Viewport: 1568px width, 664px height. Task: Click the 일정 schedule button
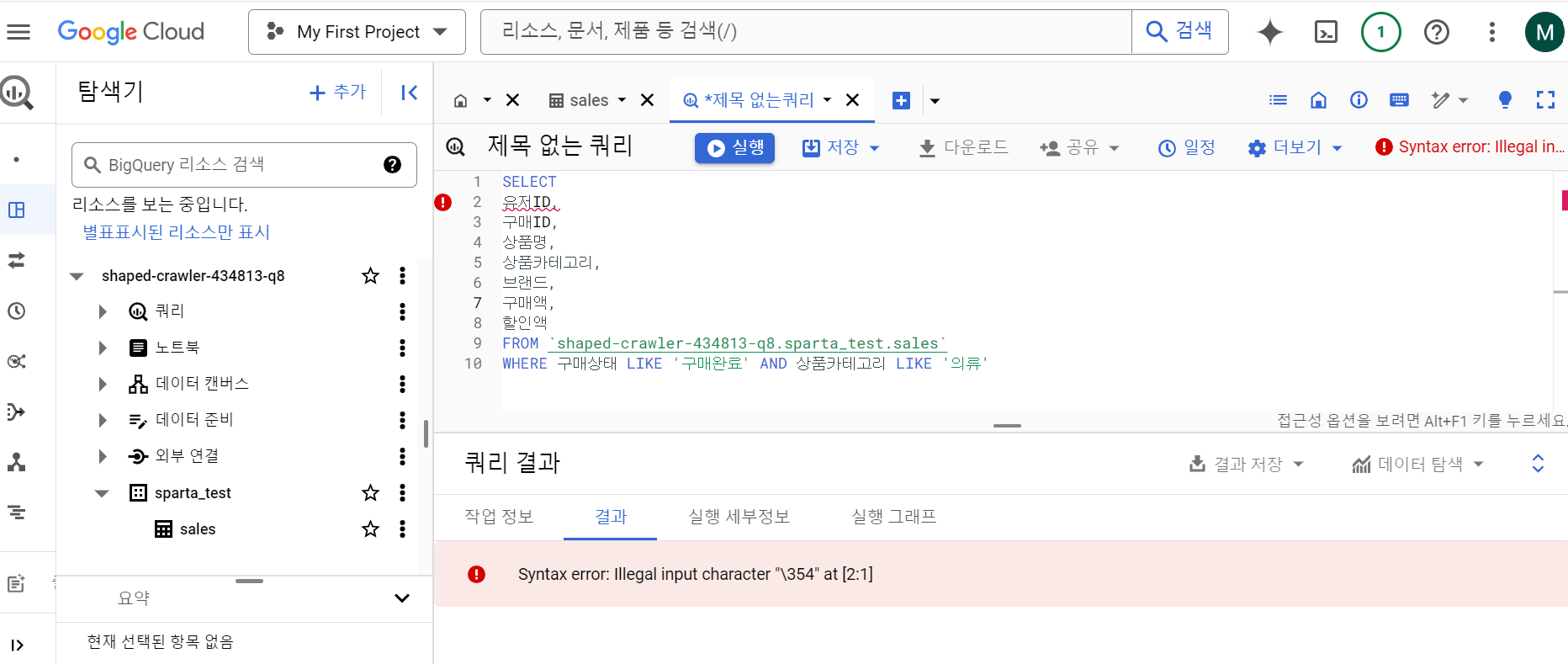(x=1186, y=148)
